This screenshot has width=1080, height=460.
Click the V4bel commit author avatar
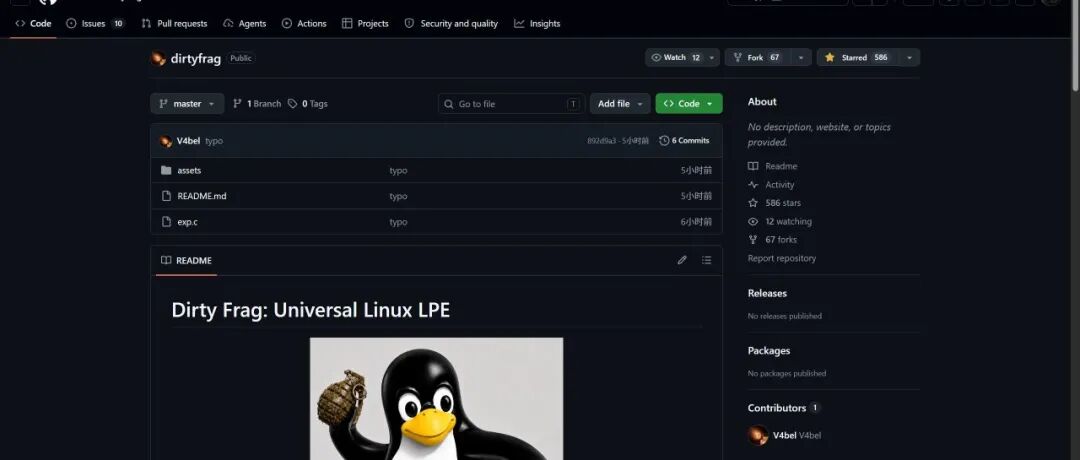(x=166, y=141)
